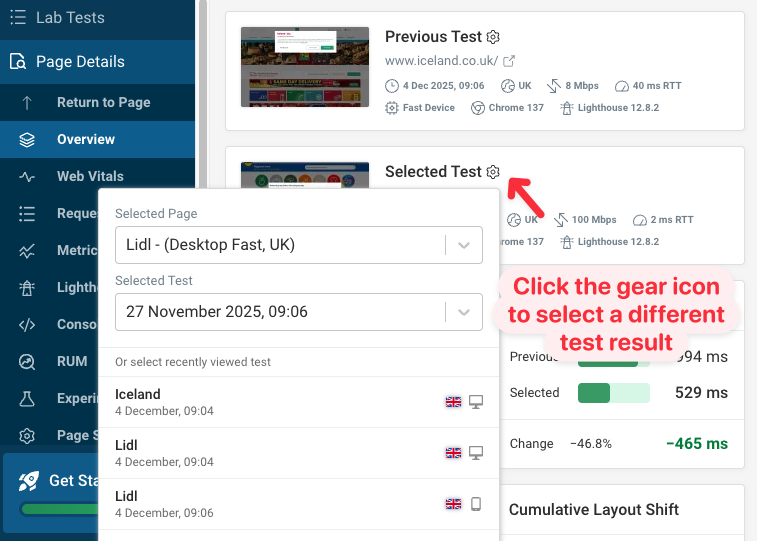Click the Get Started panel
757x541 pixels.
(x=51, y=493)
